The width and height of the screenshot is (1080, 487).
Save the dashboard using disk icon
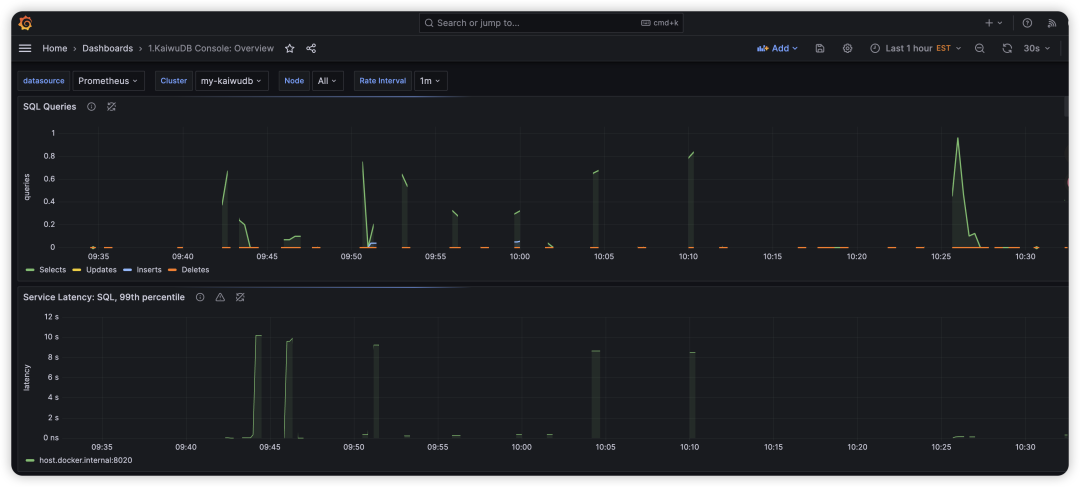click(820, 48)
